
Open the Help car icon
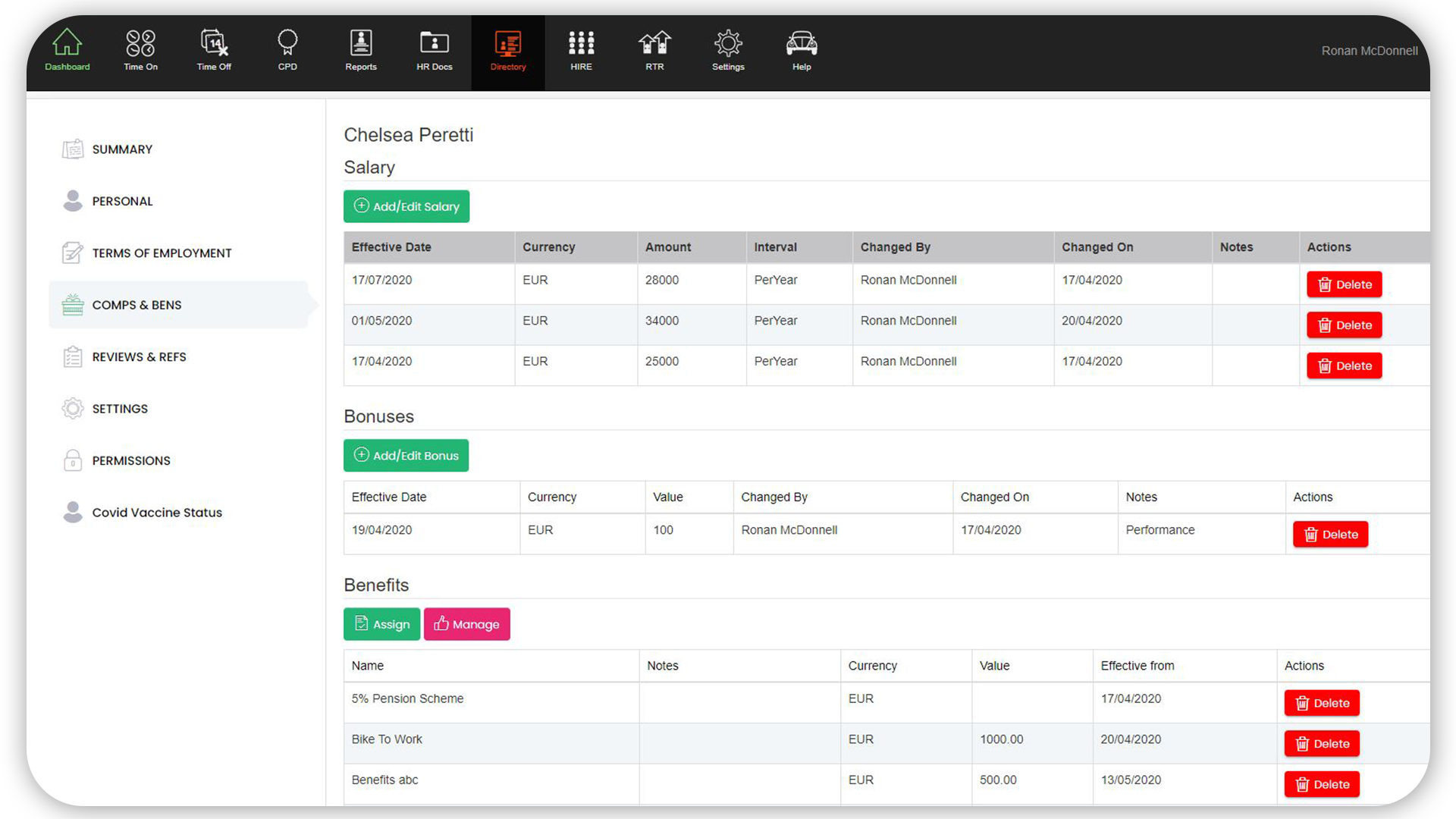click(802, 43)
